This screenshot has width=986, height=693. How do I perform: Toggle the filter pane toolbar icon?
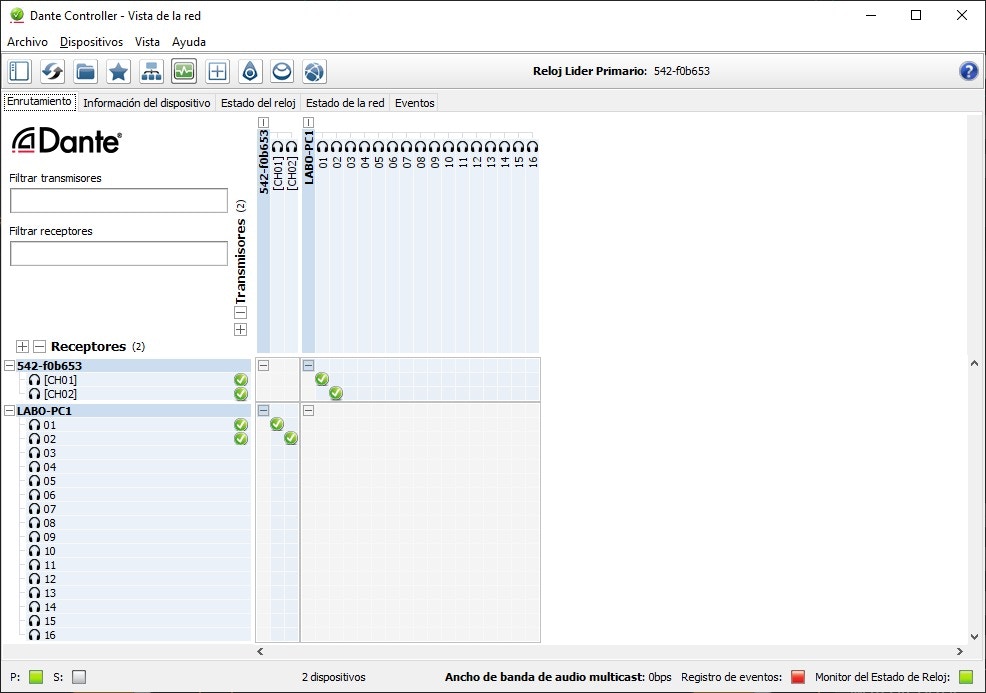tap(19, 72)
